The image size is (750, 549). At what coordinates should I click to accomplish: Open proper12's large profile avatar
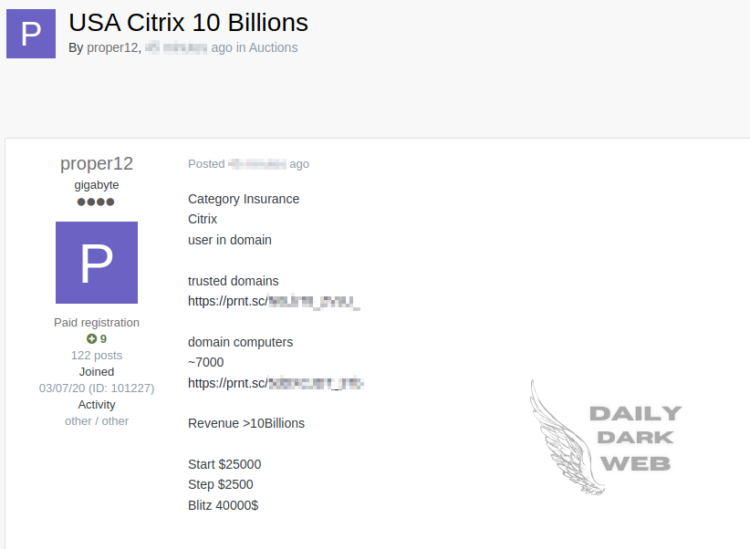pos(97,263)
